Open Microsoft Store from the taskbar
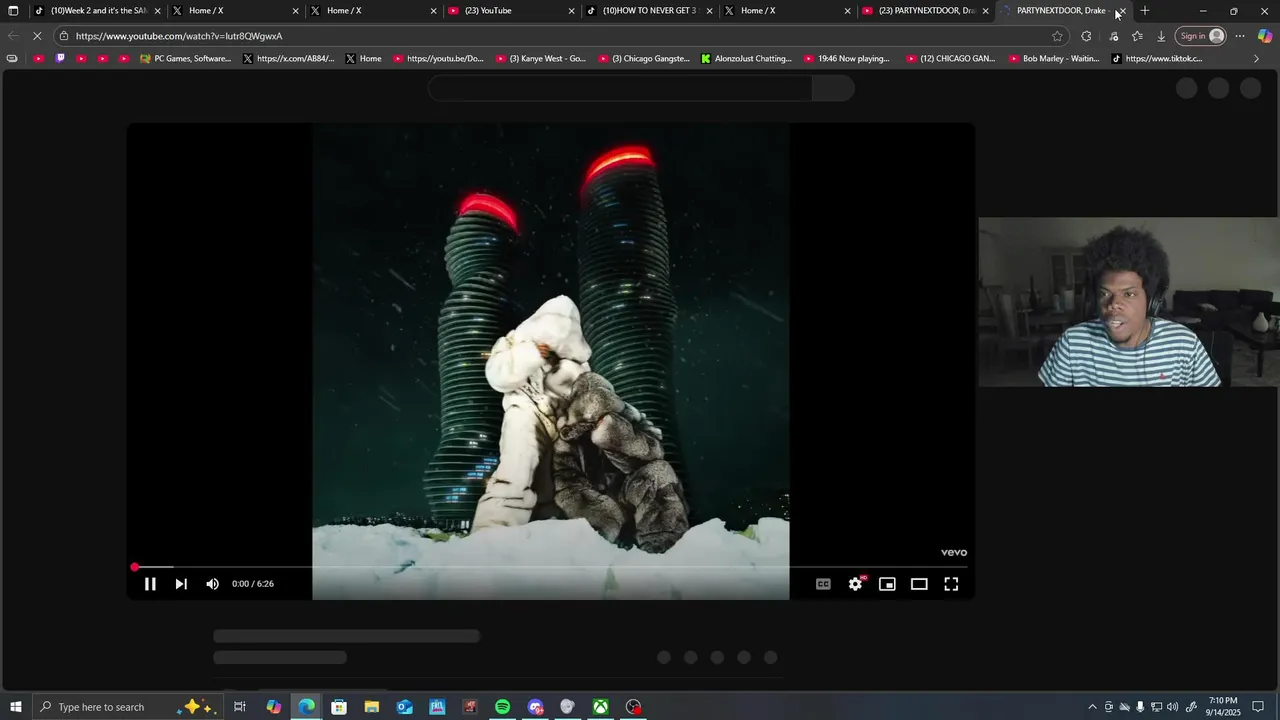The image size is (1280, 720). coord(339,707)
